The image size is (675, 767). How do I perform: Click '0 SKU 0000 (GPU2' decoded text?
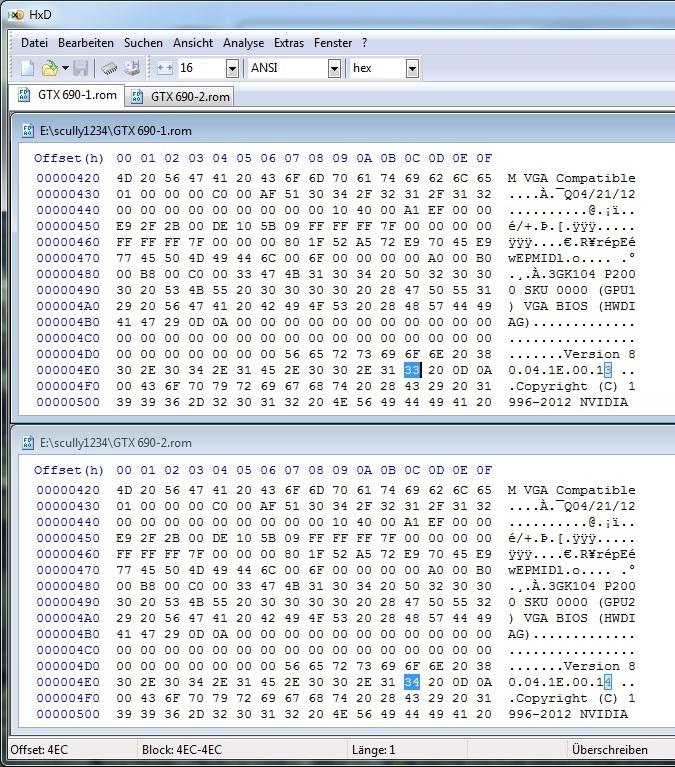click(571, 602)
